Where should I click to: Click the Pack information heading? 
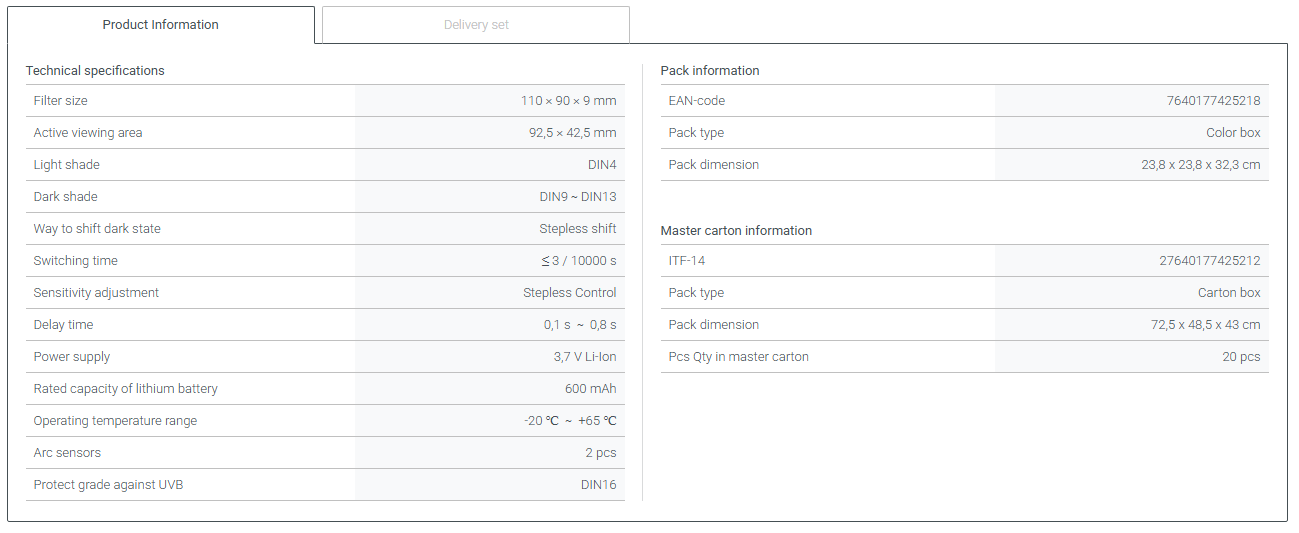tap(710, 71)
